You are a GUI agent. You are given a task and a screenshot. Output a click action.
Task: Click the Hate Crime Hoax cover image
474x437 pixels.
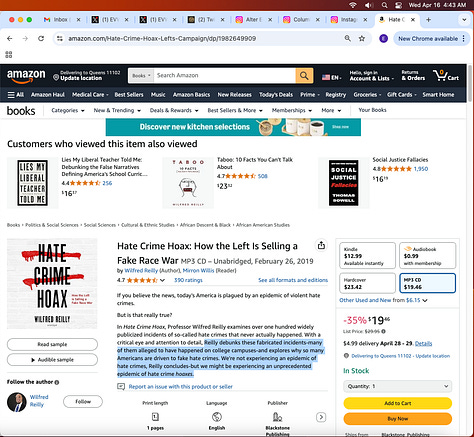(x=52, y=284)
